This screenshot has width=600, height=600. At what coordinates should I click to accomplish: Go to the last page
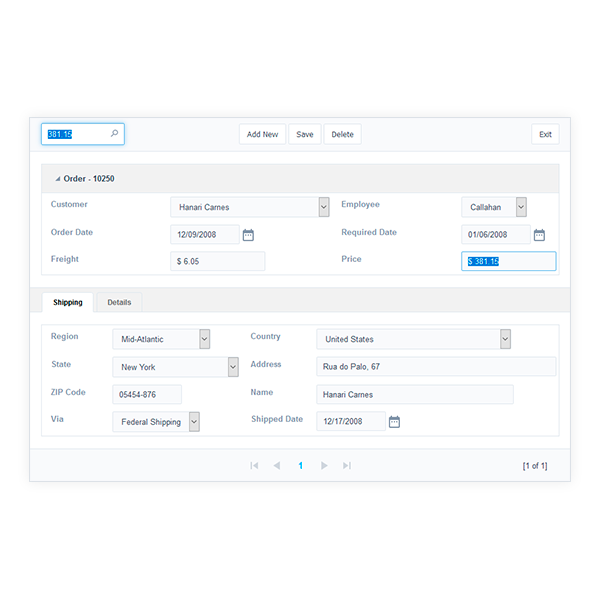(347, 466)
